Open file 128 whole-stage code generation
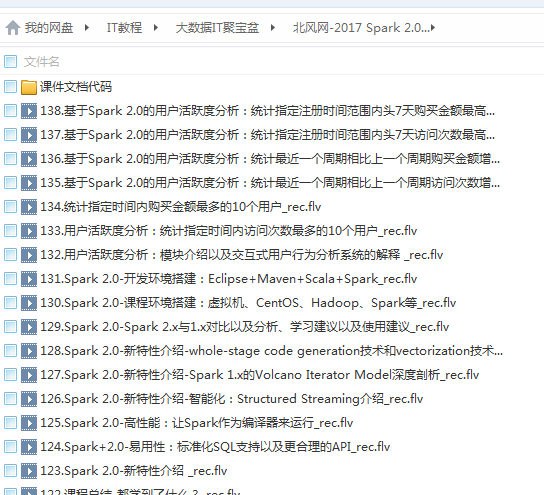This screenshot has height=495, width=544. (x=271, y=351)
